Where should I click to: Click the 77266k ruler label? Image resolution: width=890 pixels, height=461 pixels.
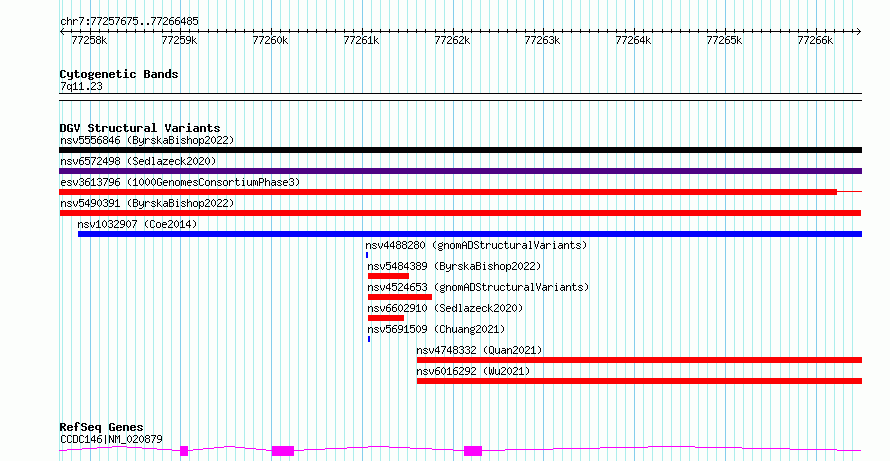pos(815,40)
